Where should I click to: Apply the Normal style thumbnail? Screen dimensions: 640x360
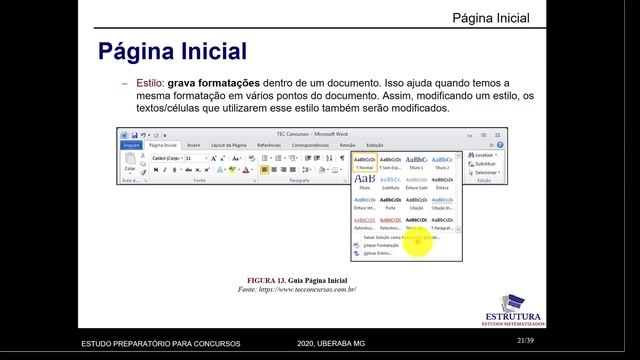click(364, 163)
